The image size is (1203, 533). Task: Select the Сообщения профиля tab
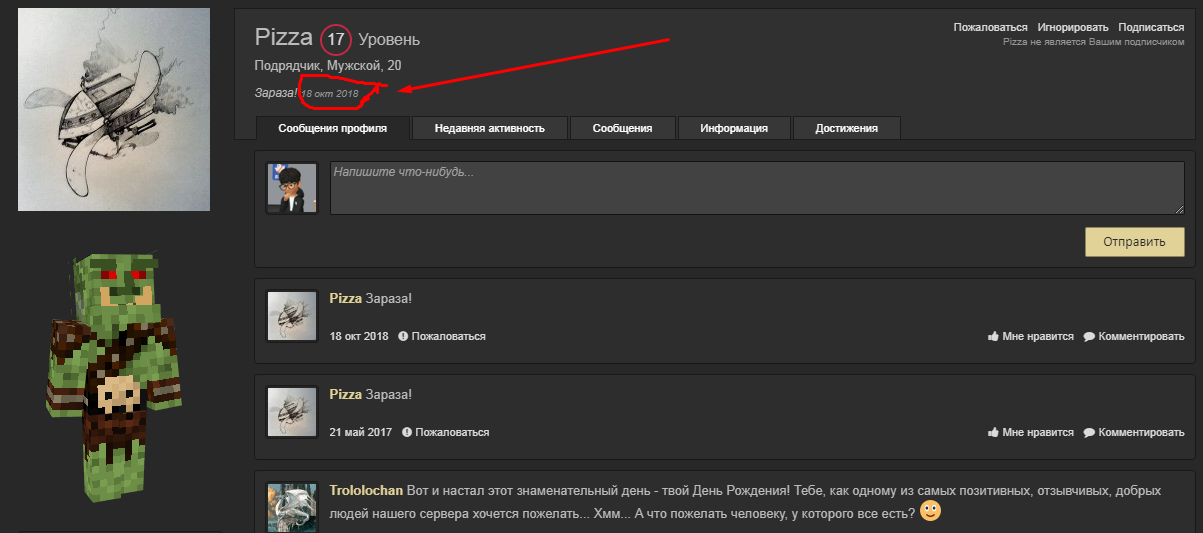[x=333, y=128]
